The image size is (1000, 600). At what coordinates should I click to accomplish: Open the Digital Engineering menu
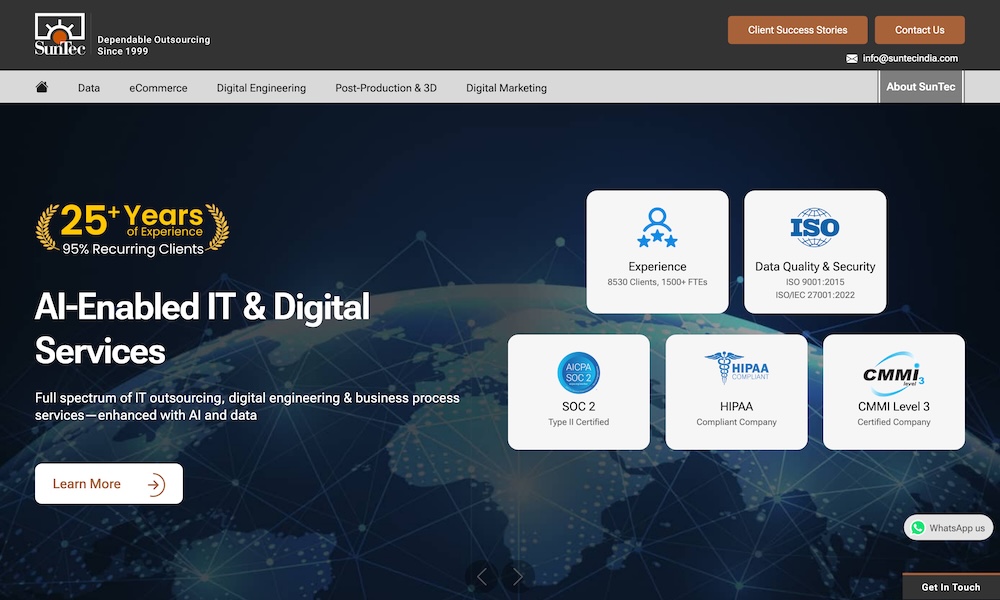click(x=261, y=88)
